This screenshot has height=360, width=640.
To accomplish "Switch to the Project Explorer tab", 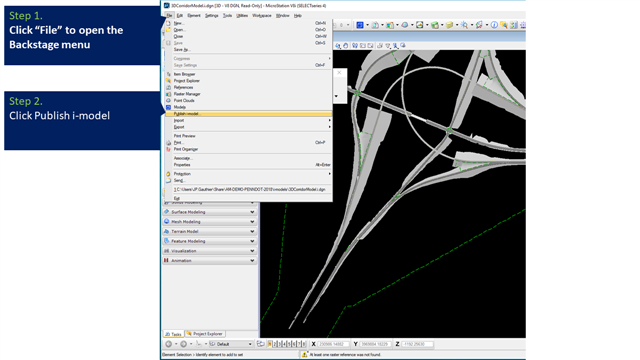I will point(205,334).
